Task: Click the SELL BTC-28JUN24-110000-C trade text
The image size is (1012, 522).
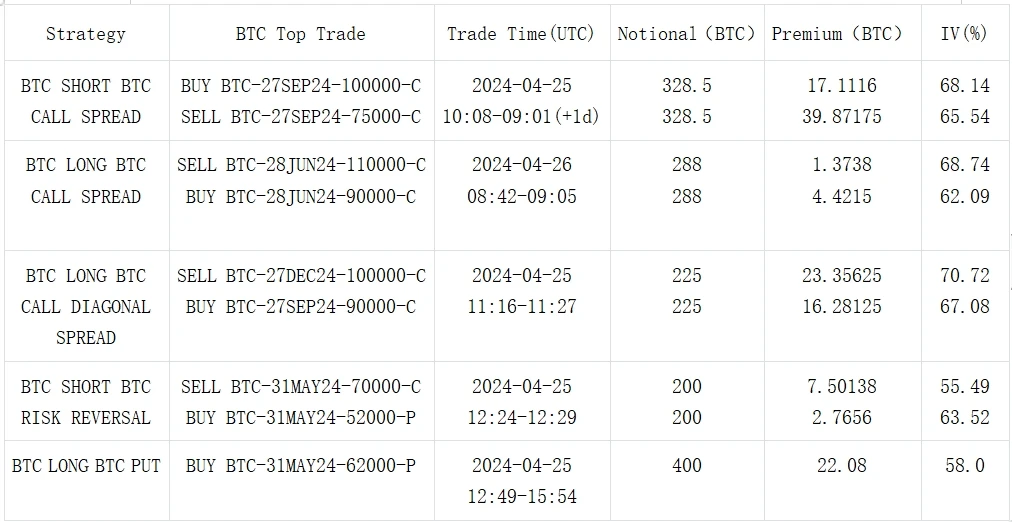Action: 300,165
